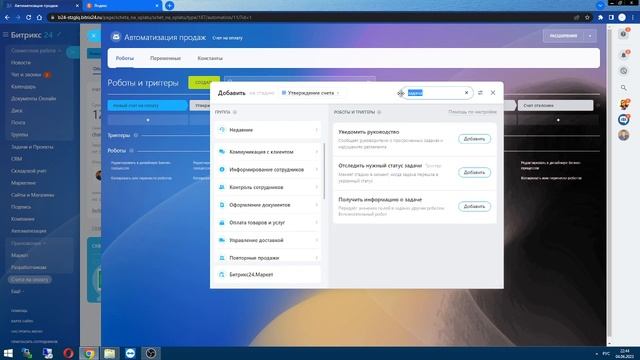Switch to the Роботы tab

pyautogui.click(x=125, y=58)
